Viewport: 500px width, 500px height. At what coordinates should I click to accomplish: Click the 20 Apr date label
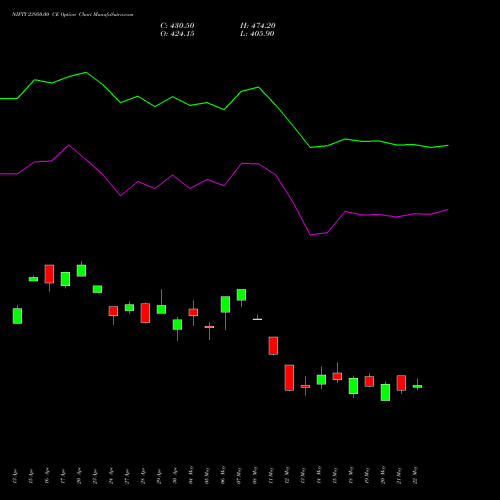point(79,475)
